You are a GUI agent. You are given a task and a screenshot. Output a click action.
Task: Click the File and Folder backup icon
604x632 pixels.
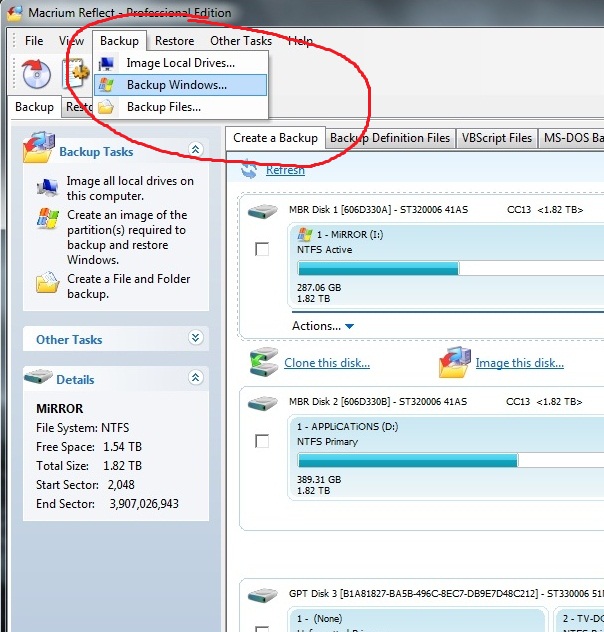pyautogui.click(x=46, y=284)
